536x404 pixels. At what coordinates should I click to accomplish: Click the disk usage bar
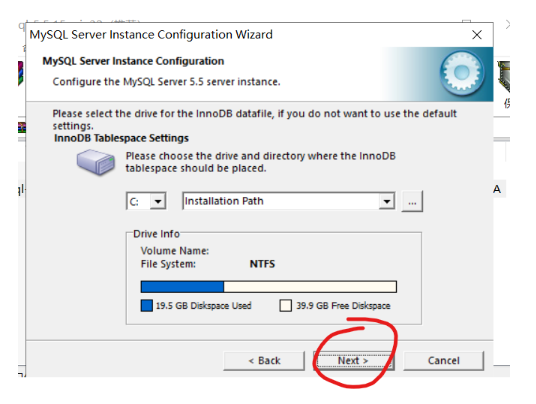[x=269, y=287]
